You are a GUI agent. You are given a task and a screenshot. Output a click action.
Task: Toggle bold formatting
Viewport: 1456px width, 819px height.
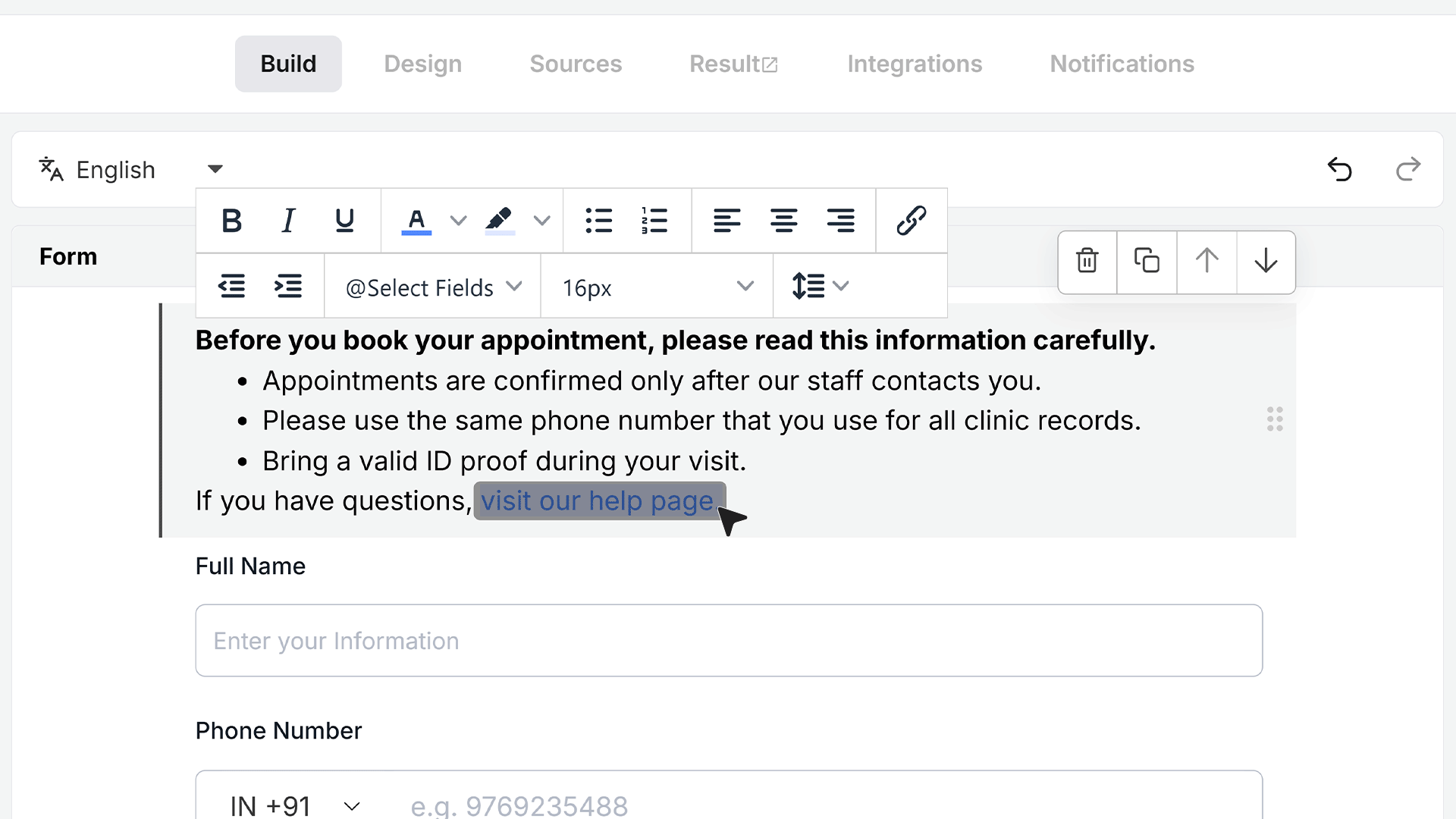point(231,221)
